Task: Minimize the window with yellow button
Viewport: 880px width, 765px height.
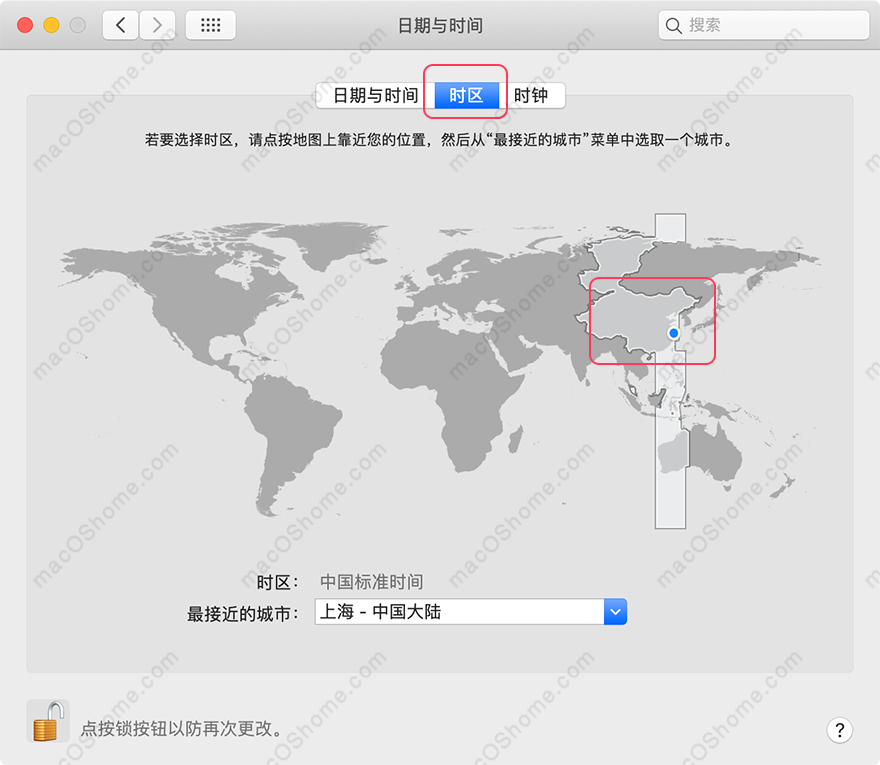Action: 50,25
